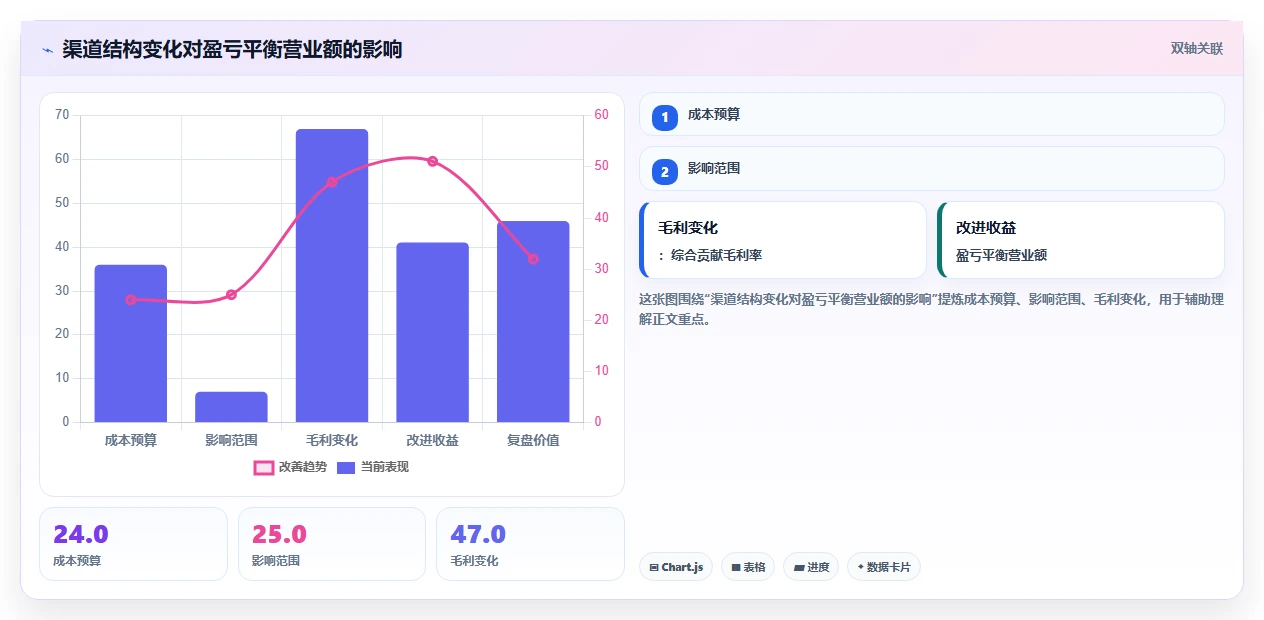Click the trend line point on 复盘价值

533,259
